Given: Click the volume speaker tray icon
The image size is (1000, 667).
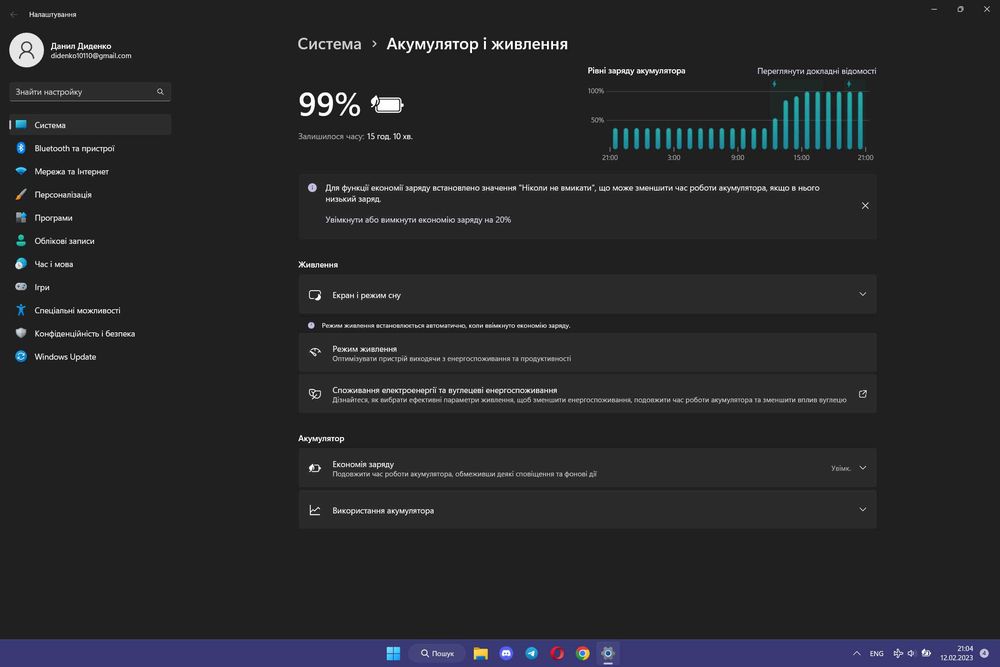Looking at the screenshot, I should click(x=911, y=653).
